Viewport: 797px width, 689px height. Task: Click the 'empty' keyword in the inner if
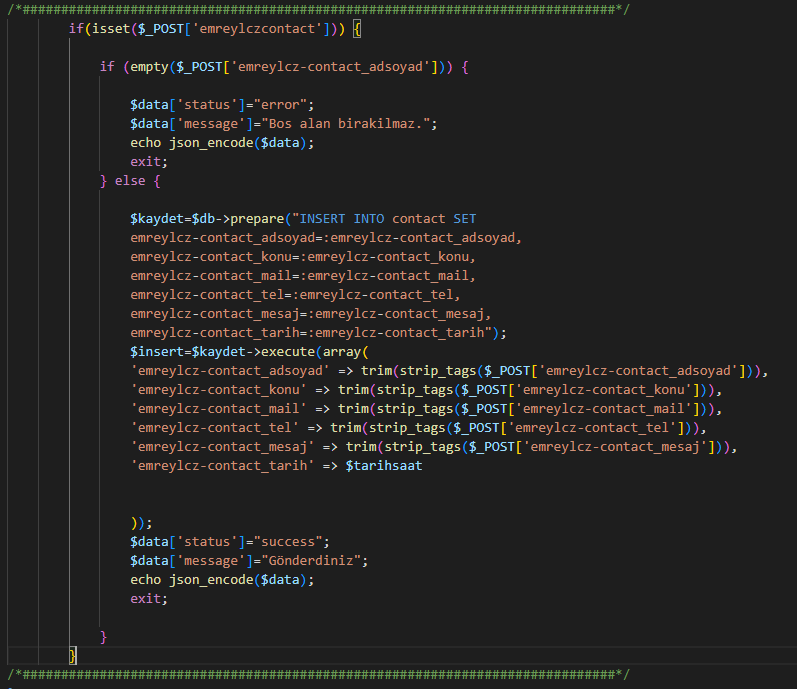[x=149, y=67]
